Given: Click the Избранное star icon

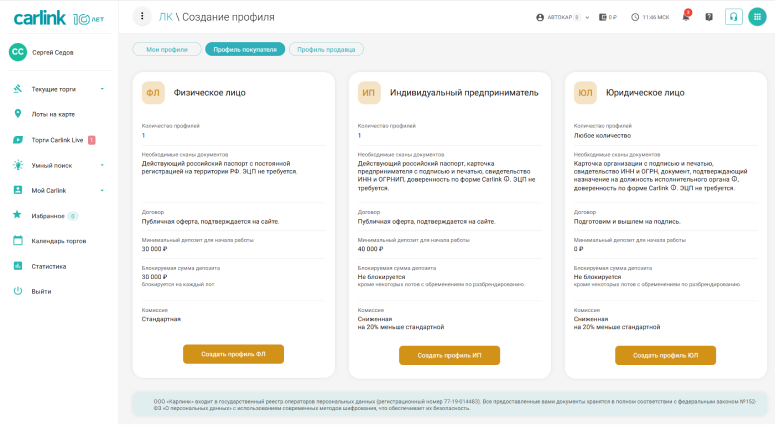Looking at the screenshot, I should tap(18, 215).
